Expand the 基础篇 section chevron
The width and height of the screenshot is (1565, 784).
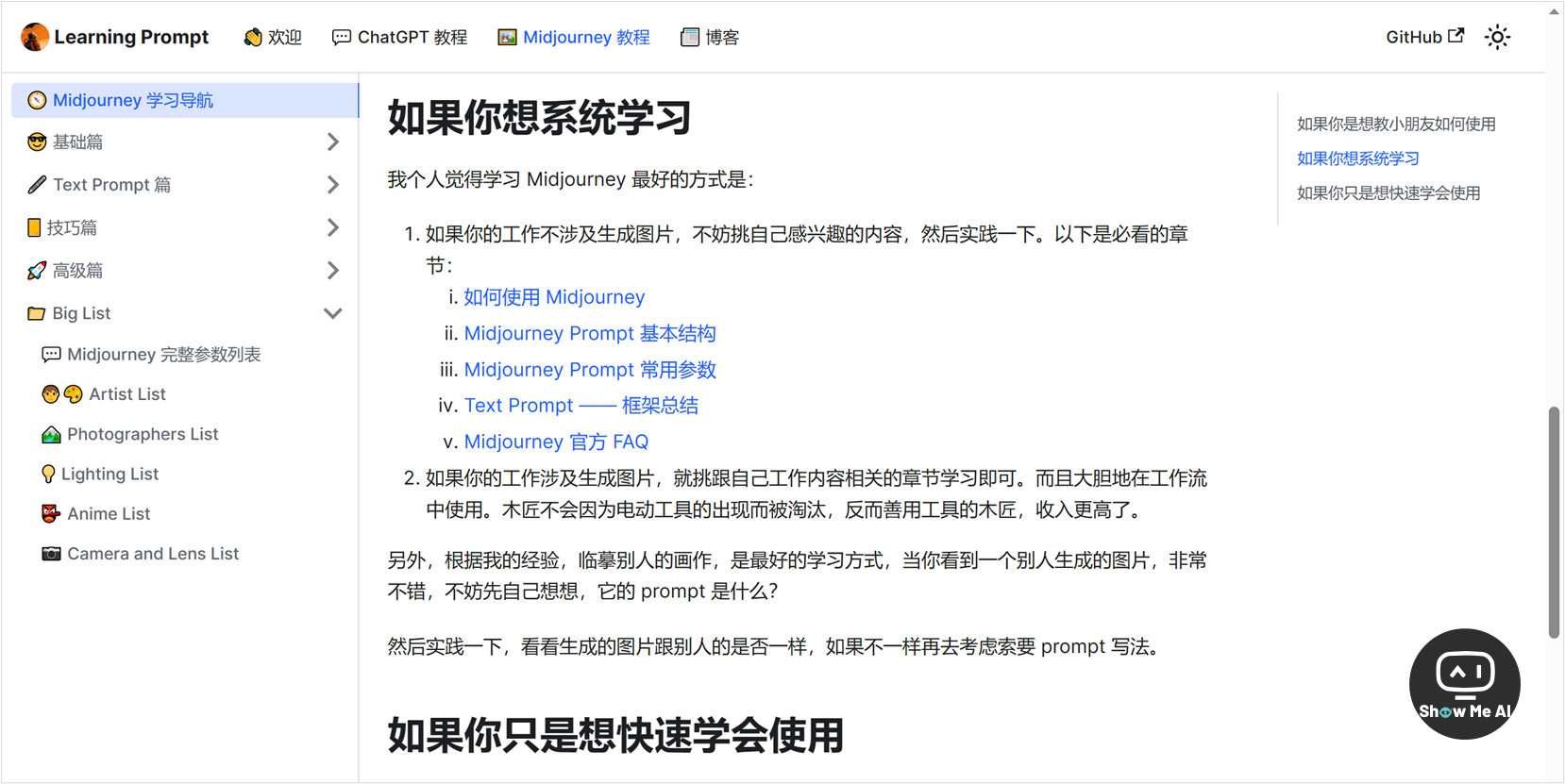(x=332, y=142)
